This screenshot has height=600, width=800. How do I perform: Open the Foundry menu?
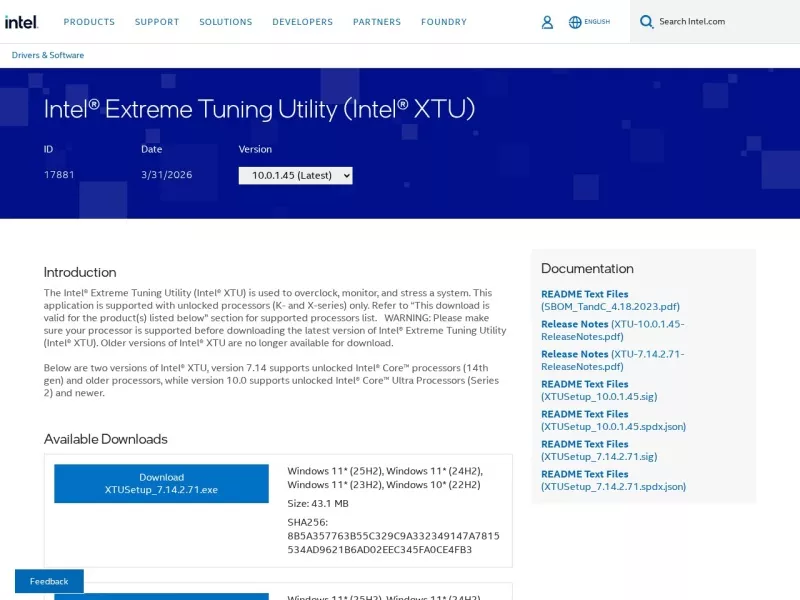coord(444,22)
